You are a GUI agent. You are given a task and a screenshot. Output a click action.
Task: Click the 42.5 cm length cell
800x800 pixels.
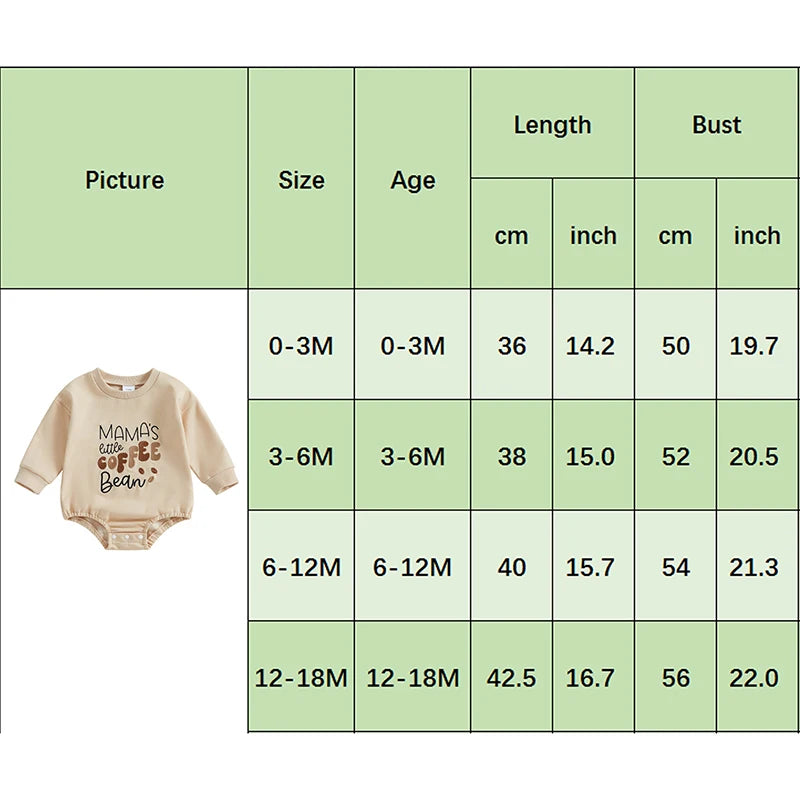(511, 678)
